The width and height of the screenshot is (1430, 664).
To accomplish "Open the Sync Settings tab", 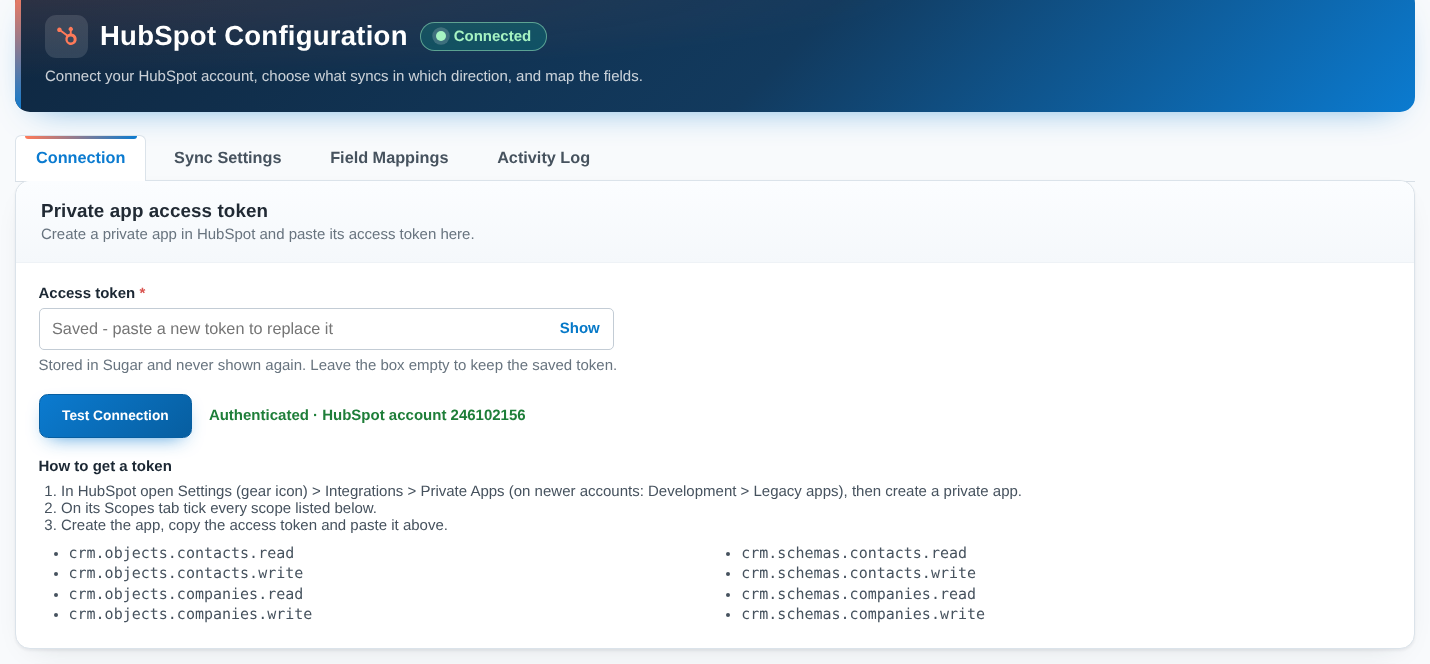I will (228, 158).
